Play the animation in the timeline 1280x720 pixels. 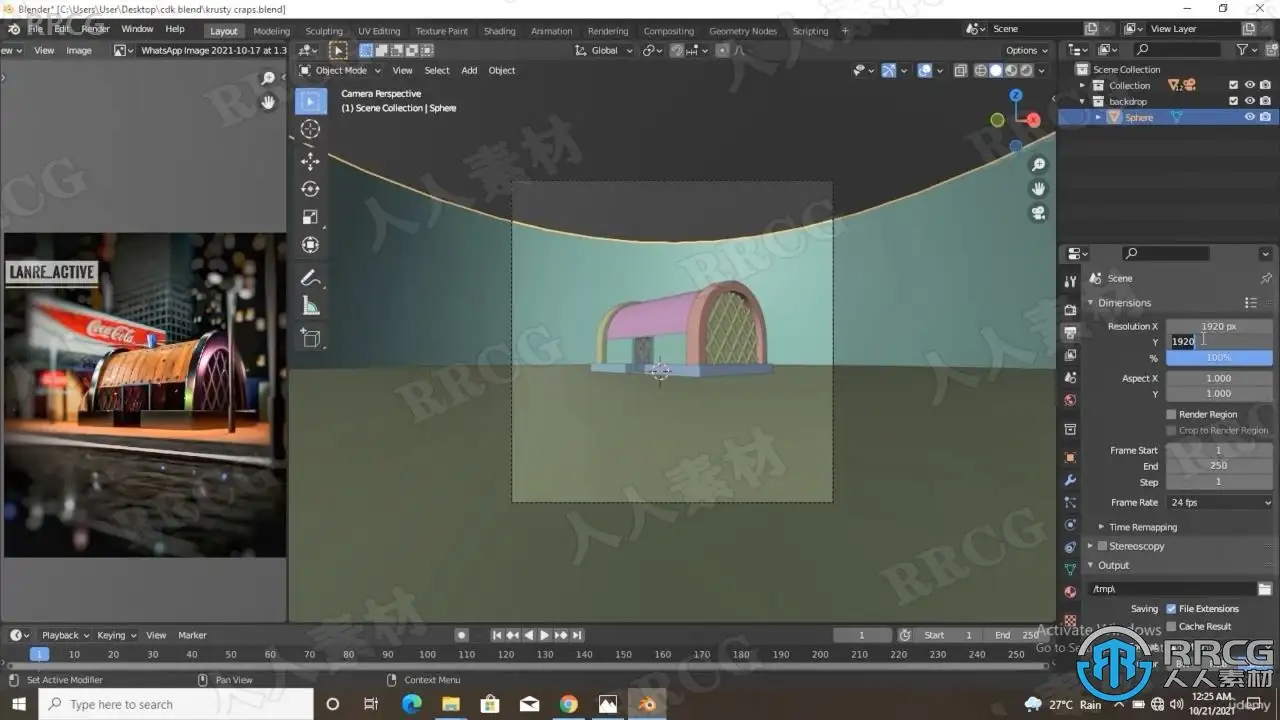coord(544,635)
